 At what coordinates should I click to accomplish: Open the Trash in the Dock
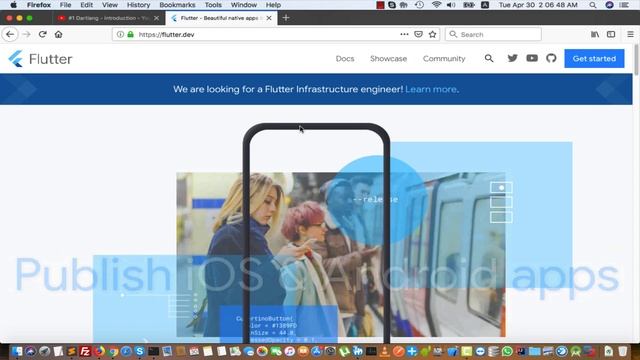pos(622,351)
